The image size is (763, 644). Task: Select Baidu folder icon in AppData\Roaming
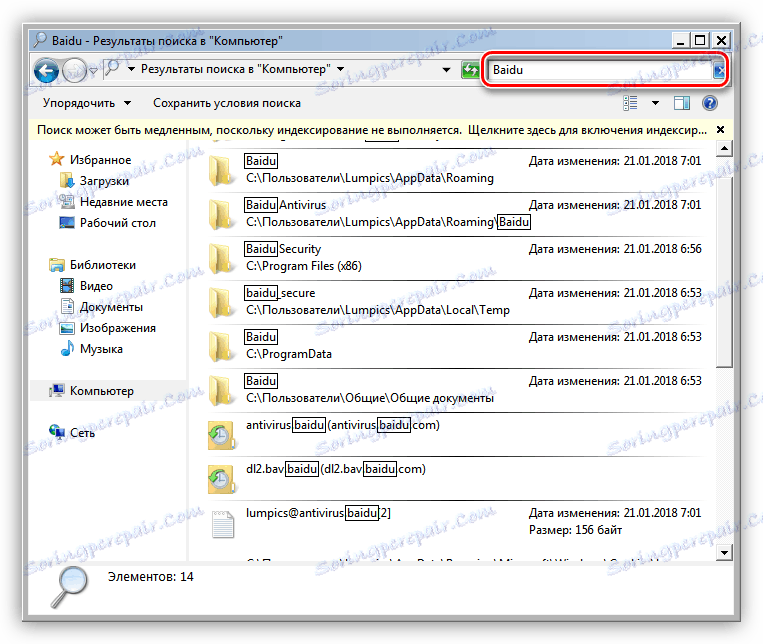[x=221, y=170]
